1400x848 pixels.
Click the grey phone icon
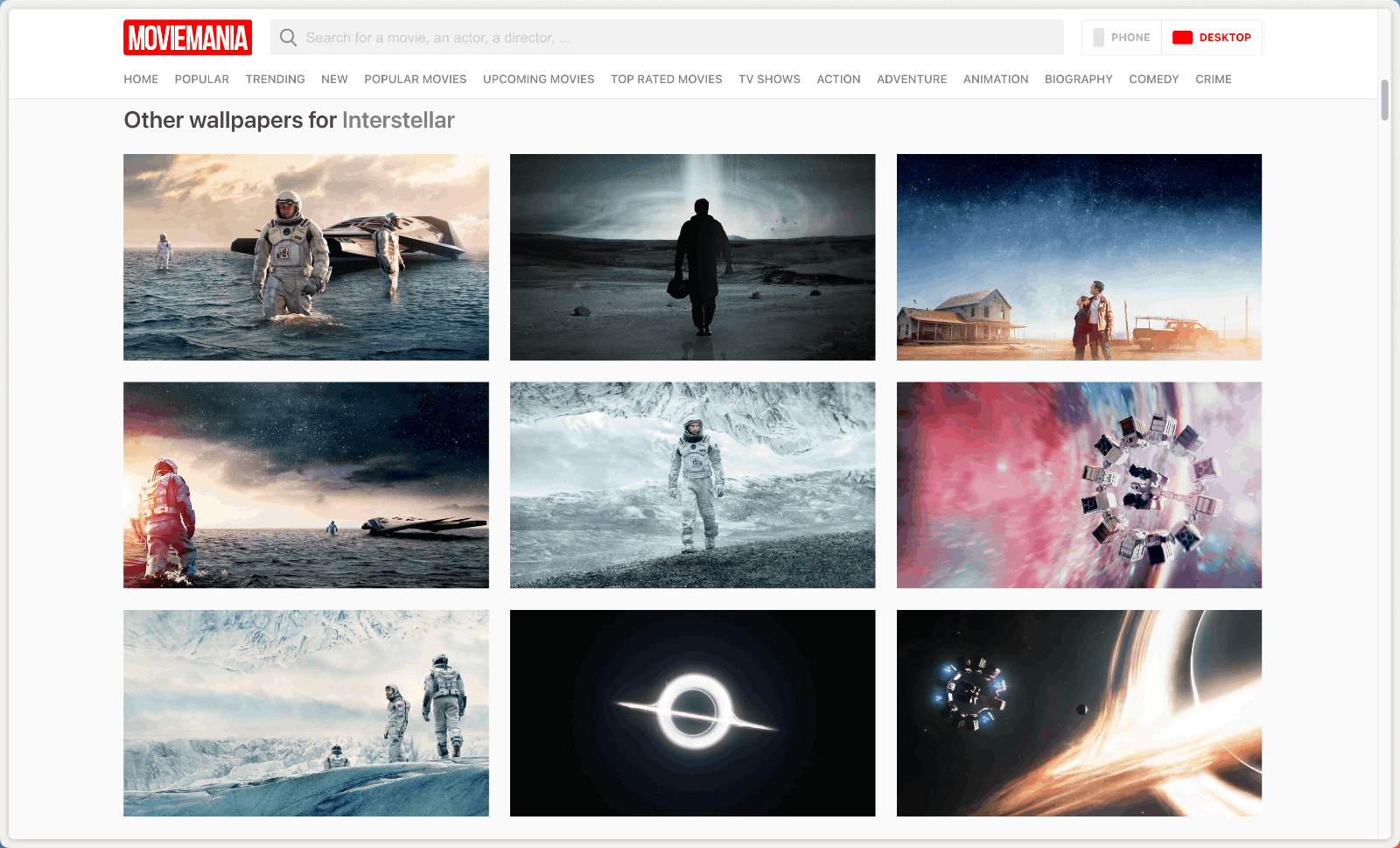point(1098,38)
